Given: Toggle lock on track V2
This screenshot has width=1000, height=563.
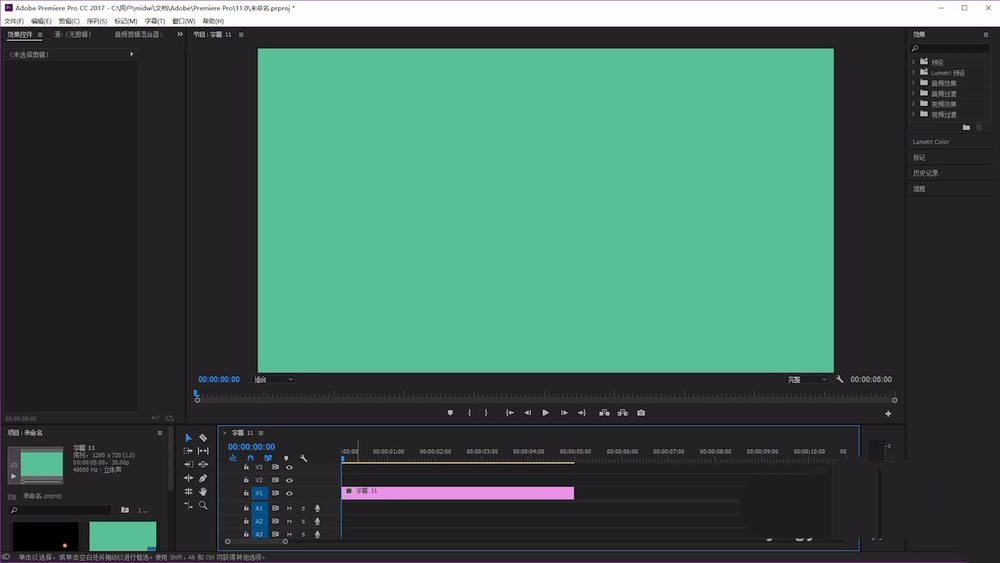Looking at the screenshot, I should (x=246, y=480).
